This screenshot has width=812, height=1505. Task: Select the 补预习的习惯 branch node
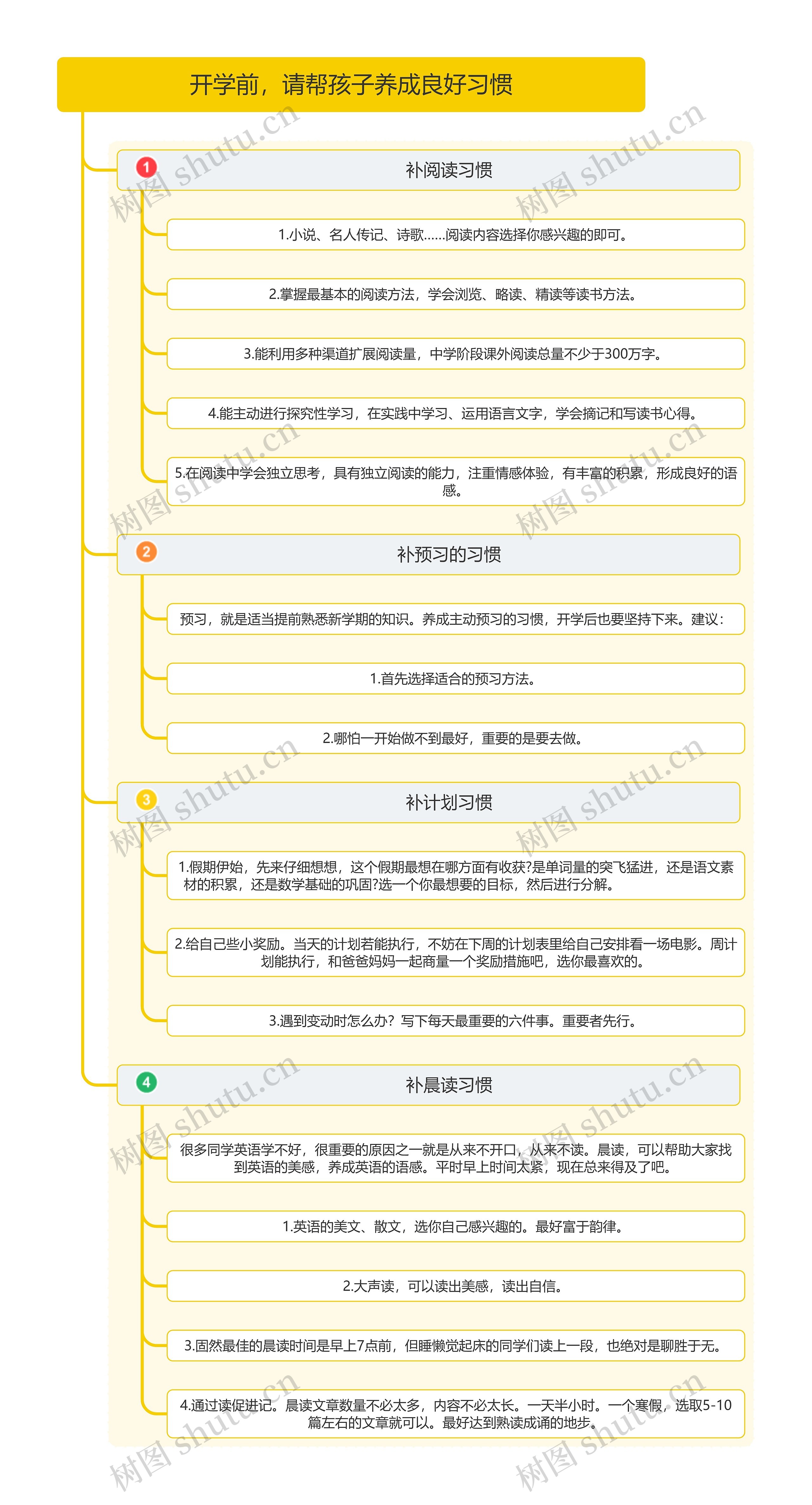(428, 555)
